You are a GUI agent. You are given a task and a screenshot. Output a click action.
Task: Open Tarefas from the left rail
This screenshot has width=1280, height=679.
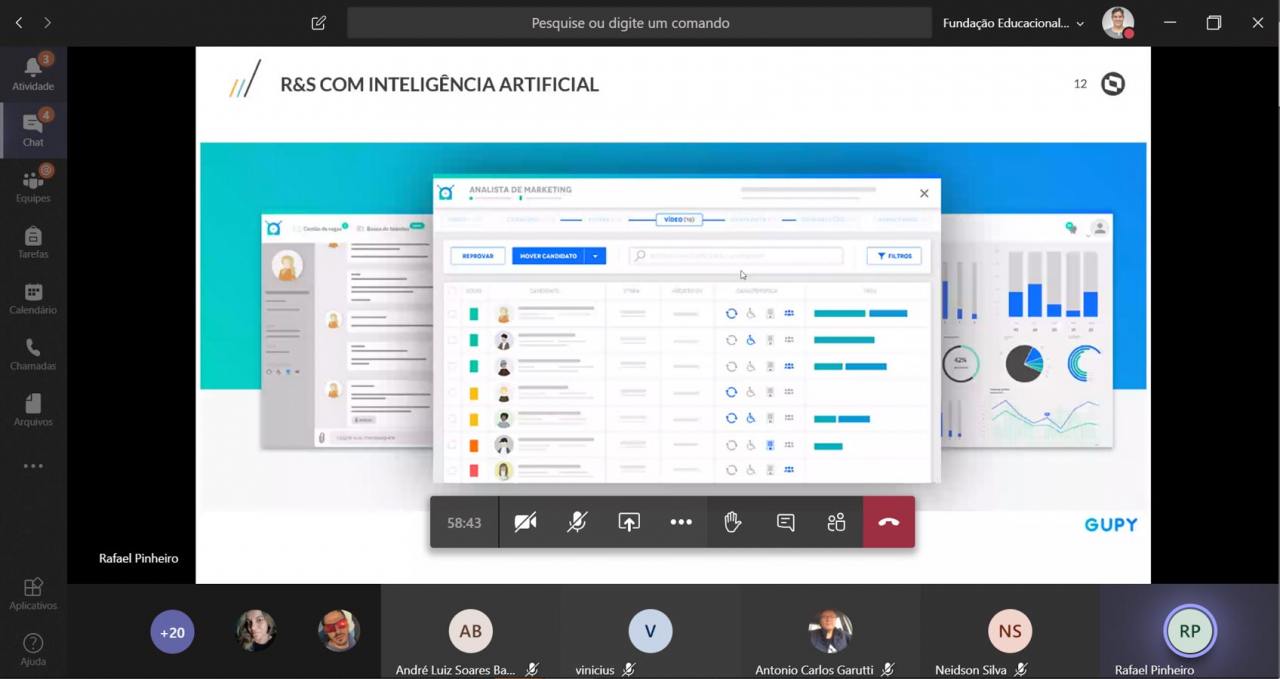click(x=33, y=241)
